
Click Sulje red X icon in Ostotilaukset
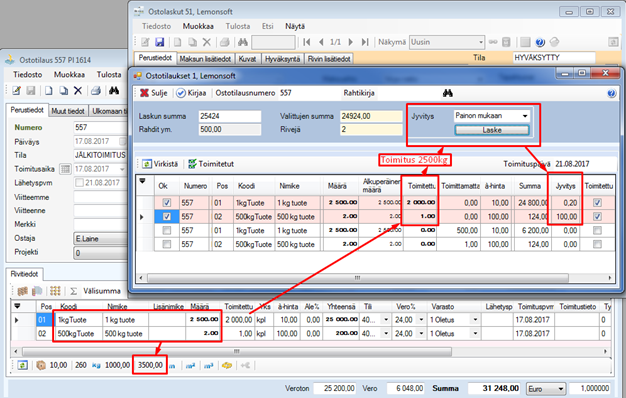point(144,93)
